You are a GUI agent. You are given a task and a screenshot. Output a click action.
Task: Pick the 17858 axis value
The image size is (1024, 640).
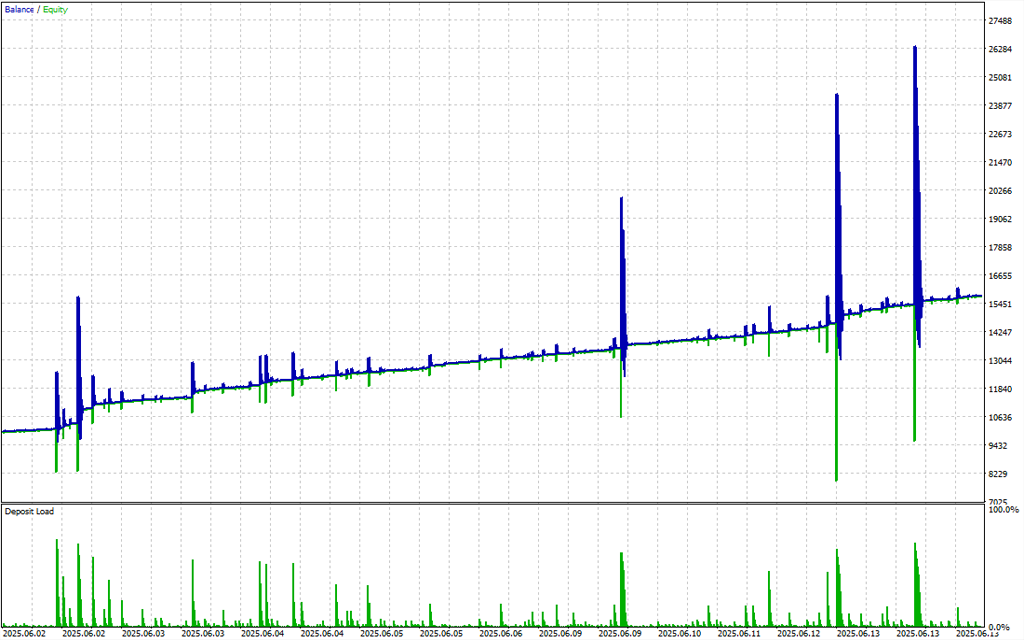pyautogui.click(x=1001, y=248)
